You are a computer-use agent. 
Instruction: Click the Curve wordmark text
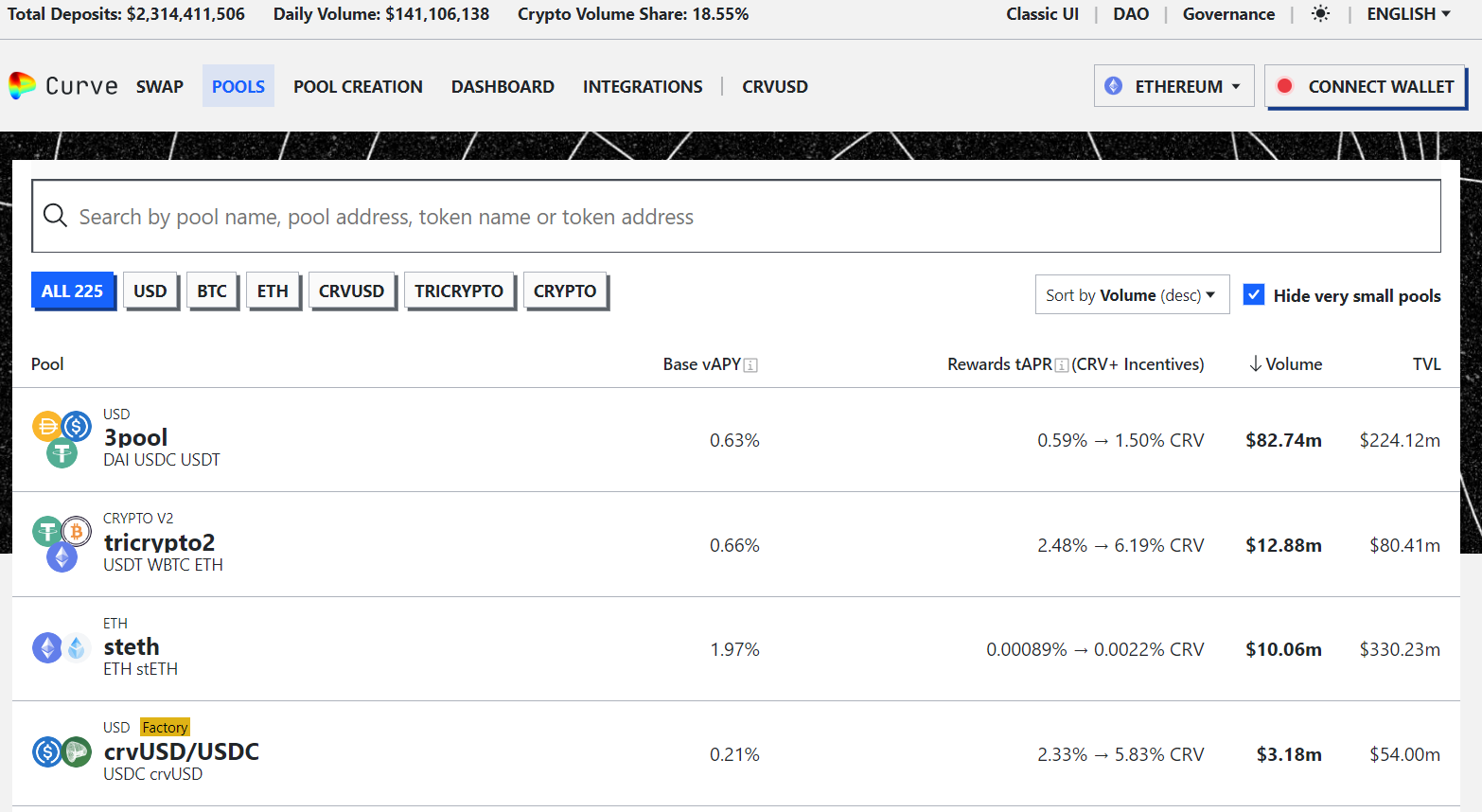[82, 86]
